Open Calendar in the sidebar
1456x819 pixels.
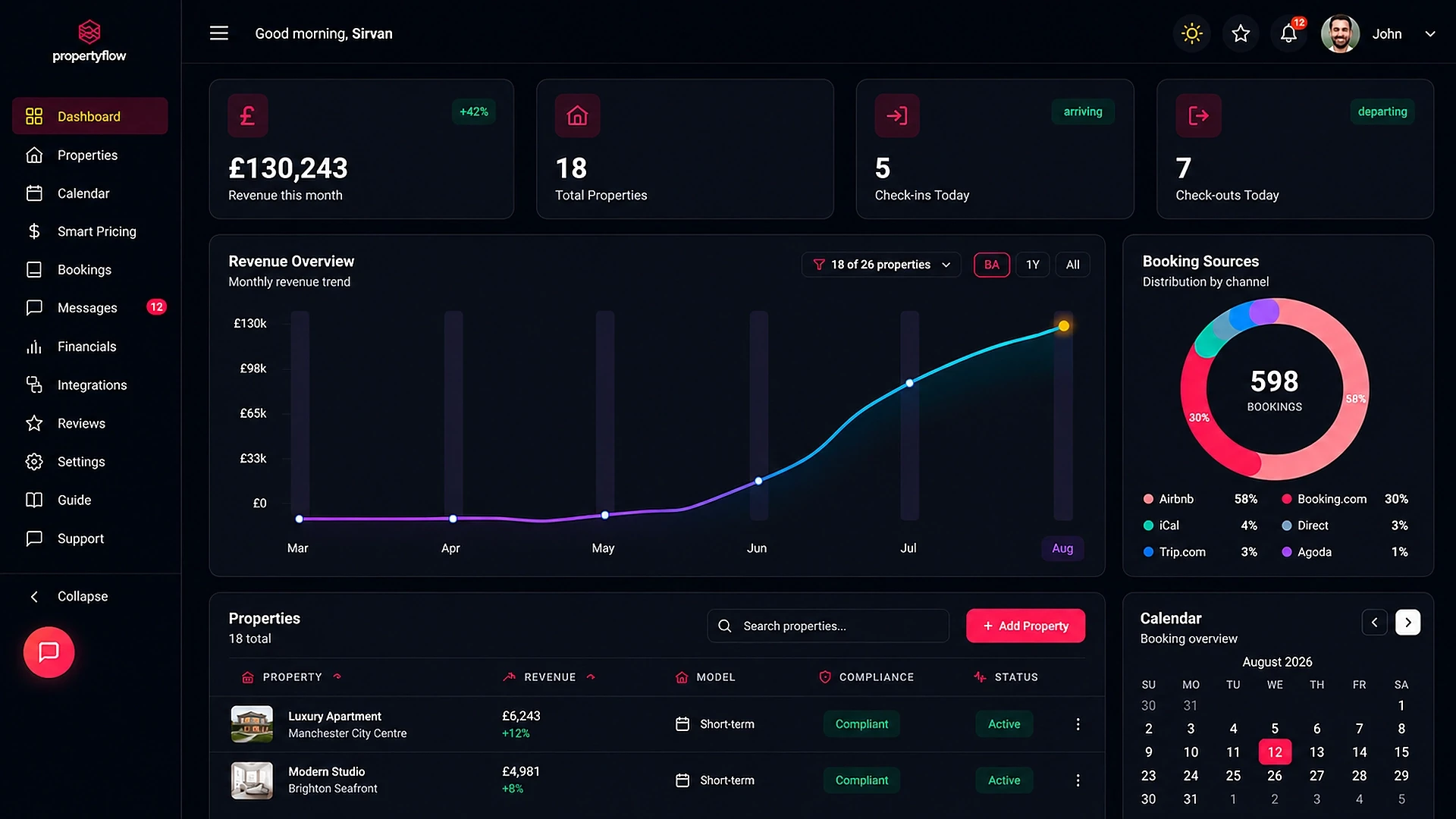point(89,193)
